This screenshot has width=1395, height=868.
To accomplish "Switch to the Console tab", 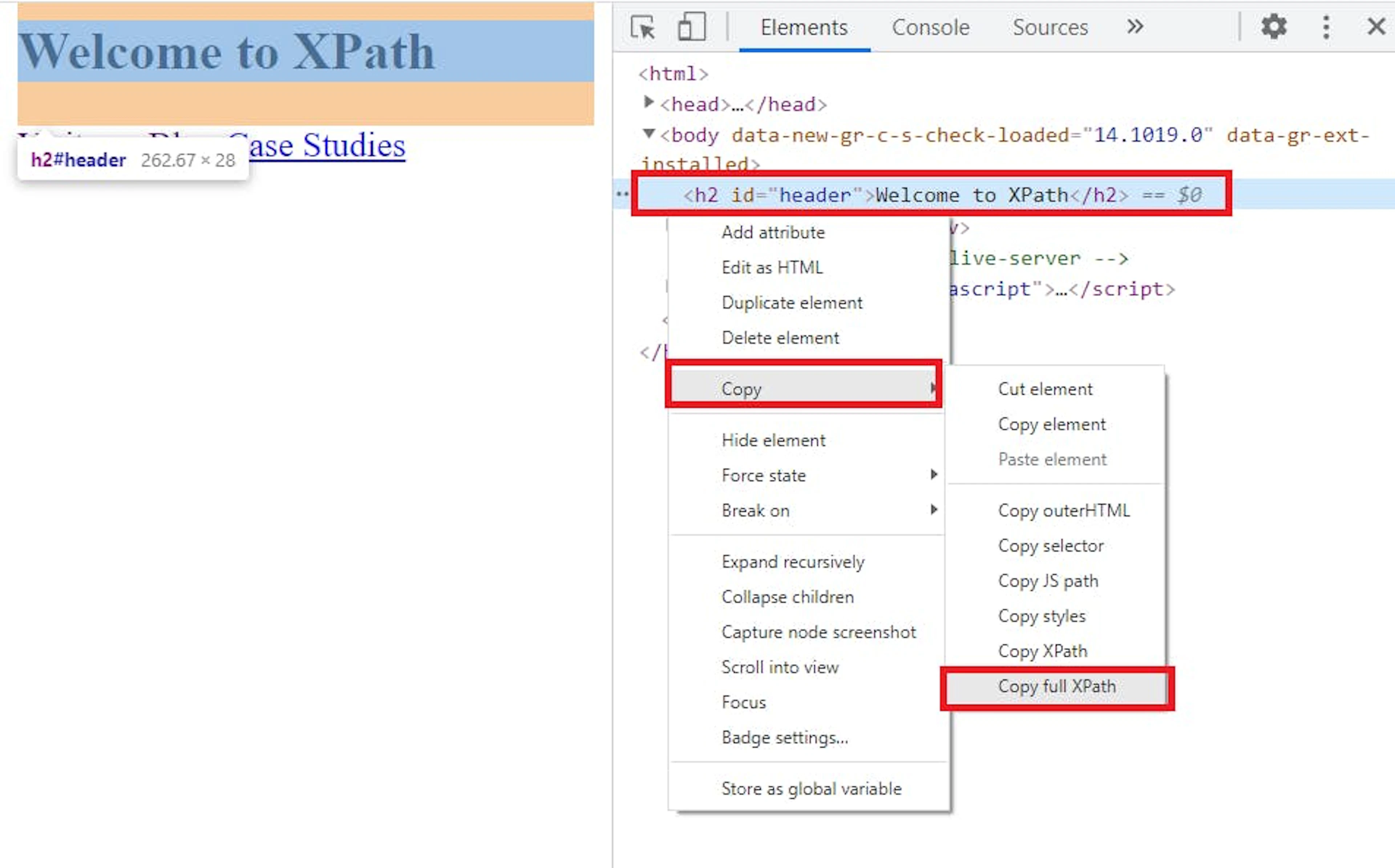I will coord(930,28).
